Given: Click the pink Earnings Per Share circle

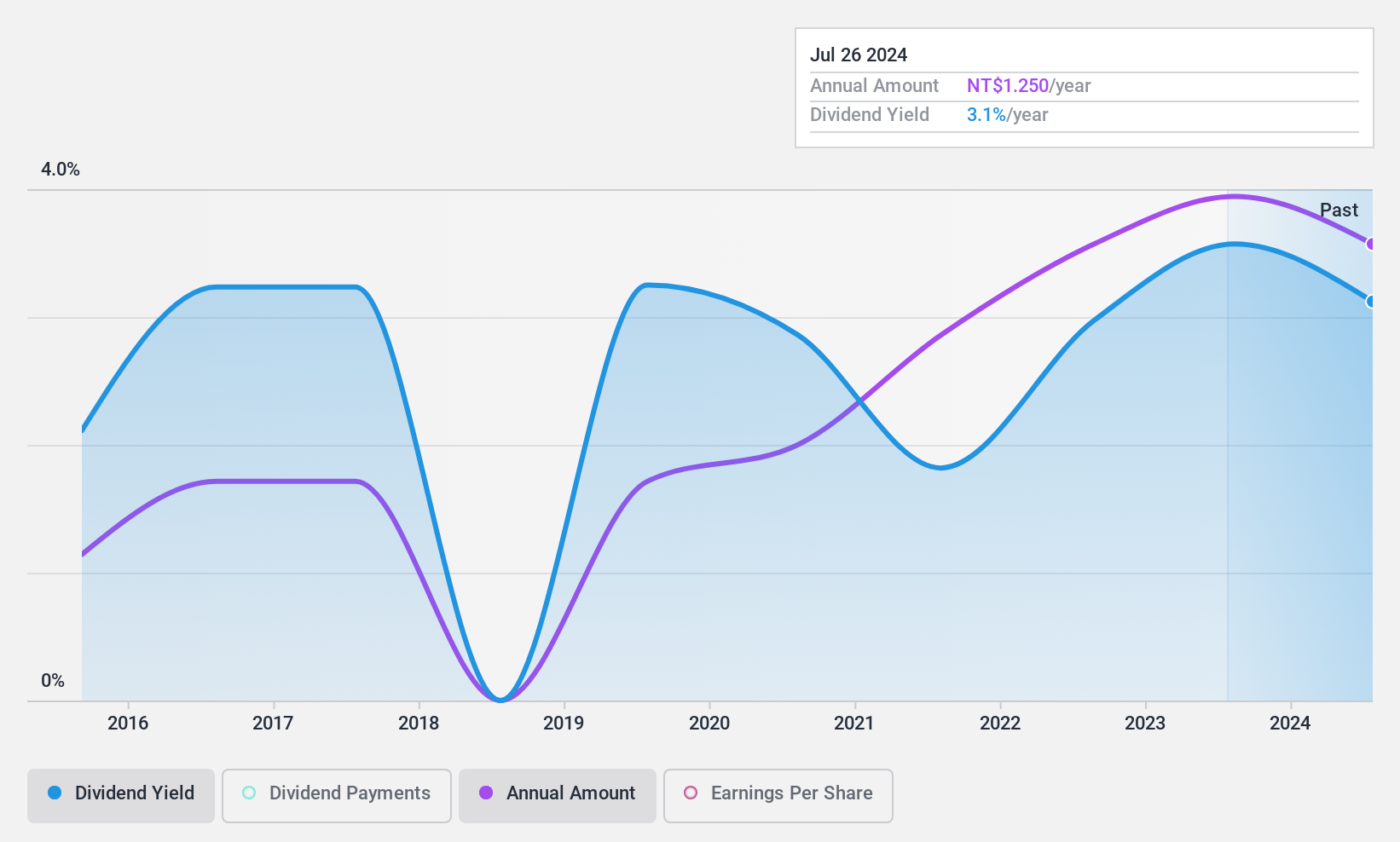Looking at the screenshot, I should (x=691, y=793).
